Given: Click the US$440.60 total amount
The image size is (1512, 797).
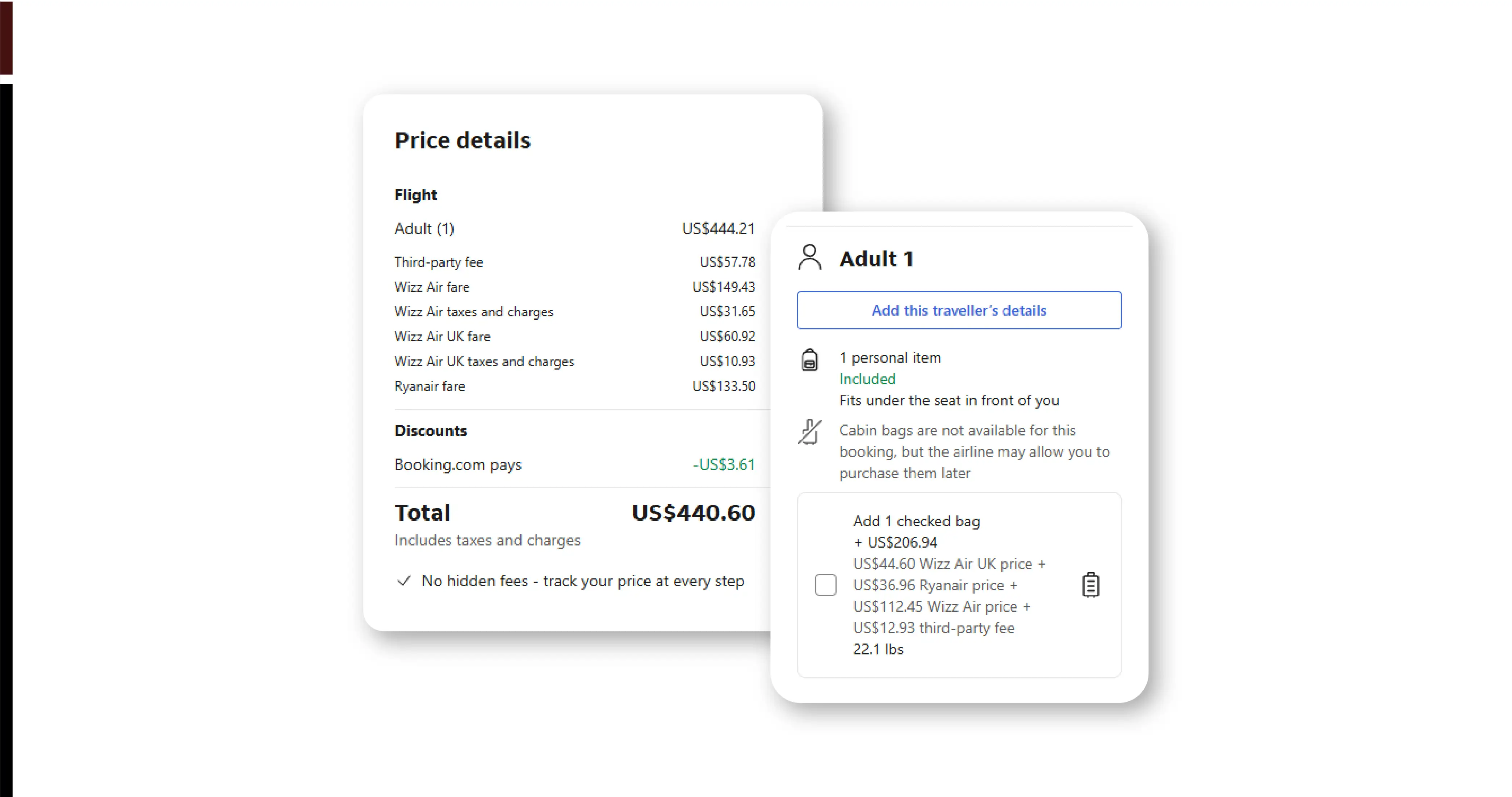Looking at the screenshot, I should pos(692,513).
